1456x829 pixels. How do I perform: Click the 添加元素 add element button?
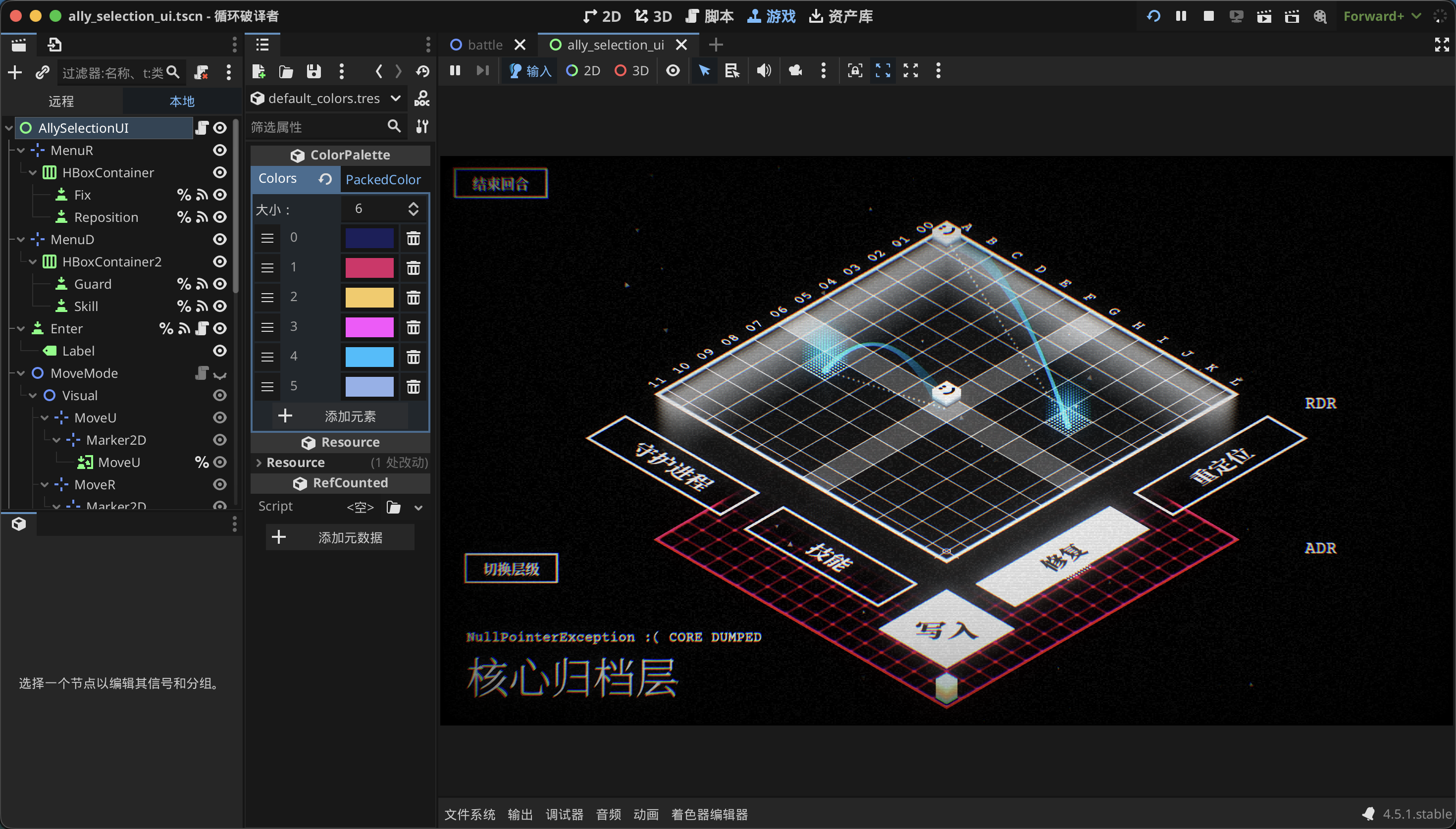[x=340, y=416]
